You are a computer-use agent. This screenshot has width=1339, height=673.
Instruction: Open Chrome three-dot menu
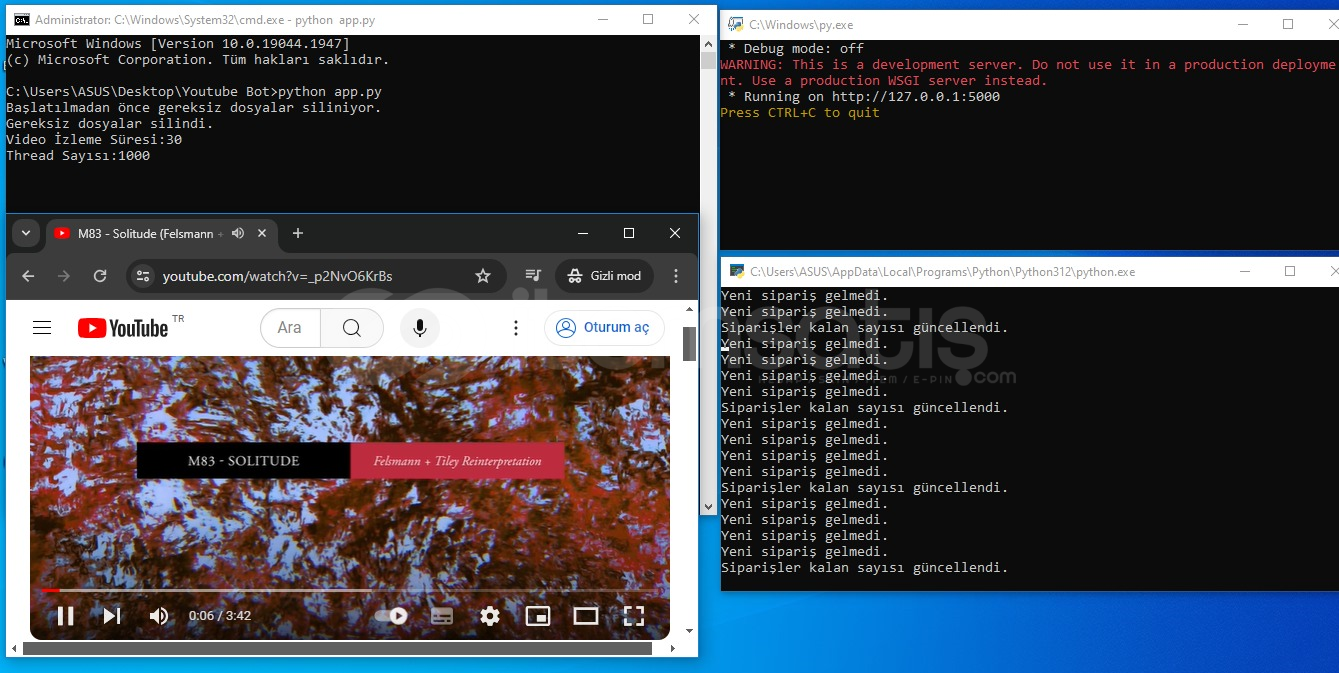click(x=676, y=276)
